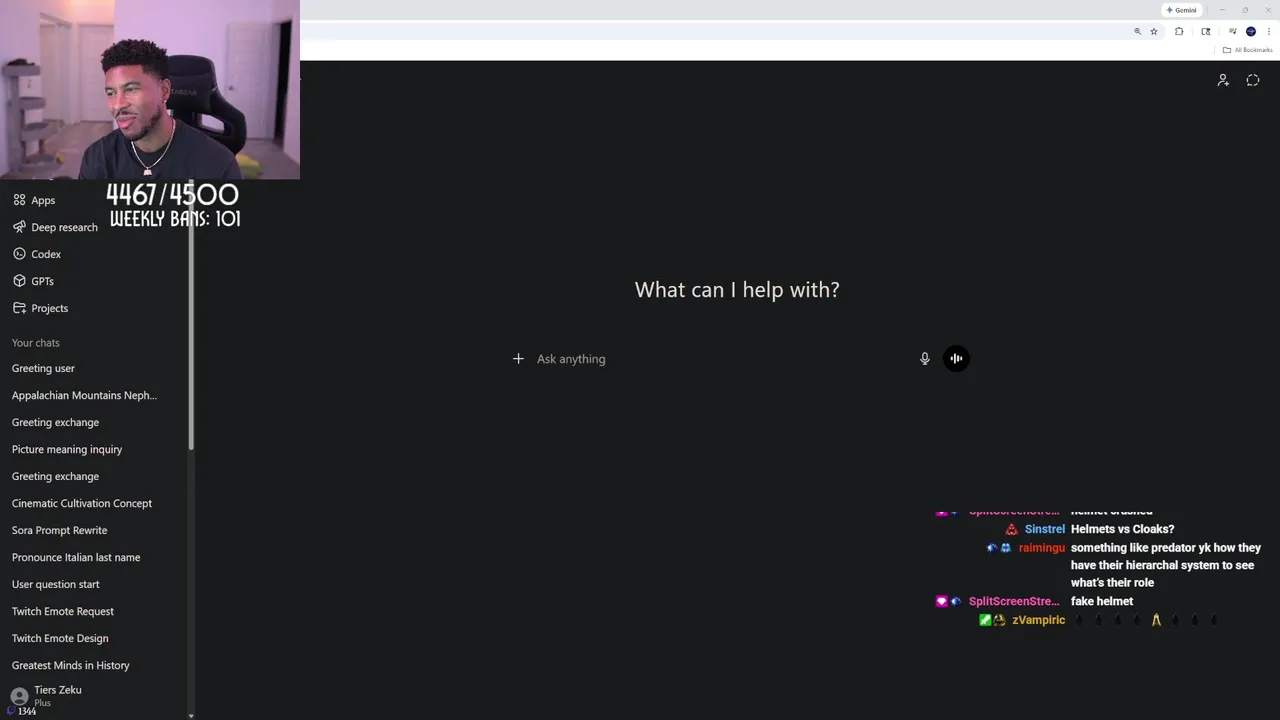Screen dimensions: 1280x720
Task: Open the 'Picture meaning inquiry' chat
Action: pos(67,449)
